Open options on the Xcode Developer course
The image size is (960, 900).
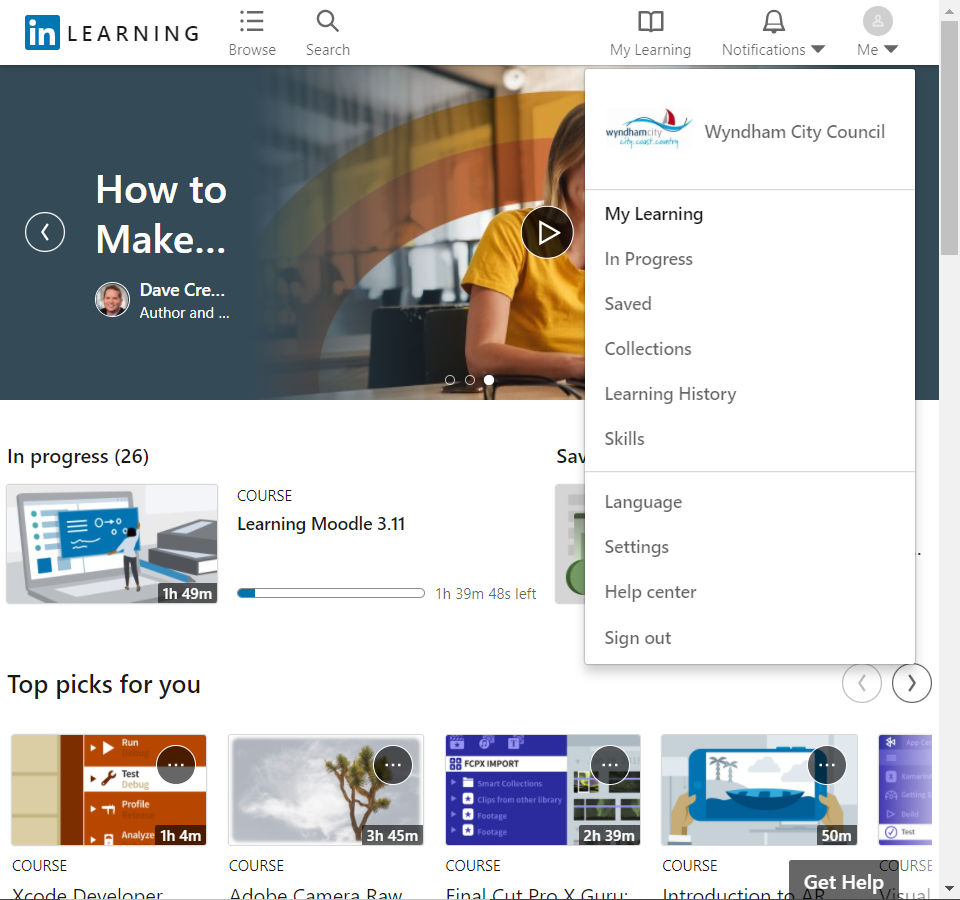point(176,764)
